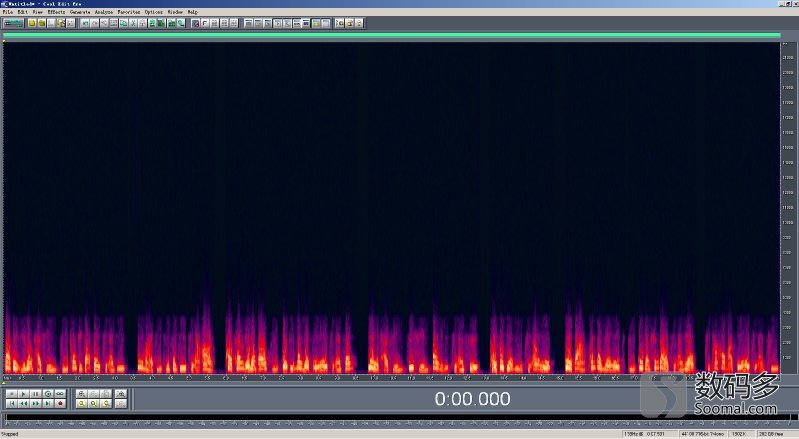Switch to multitrack view using the leftmost toolbar button

click(13, 23)
